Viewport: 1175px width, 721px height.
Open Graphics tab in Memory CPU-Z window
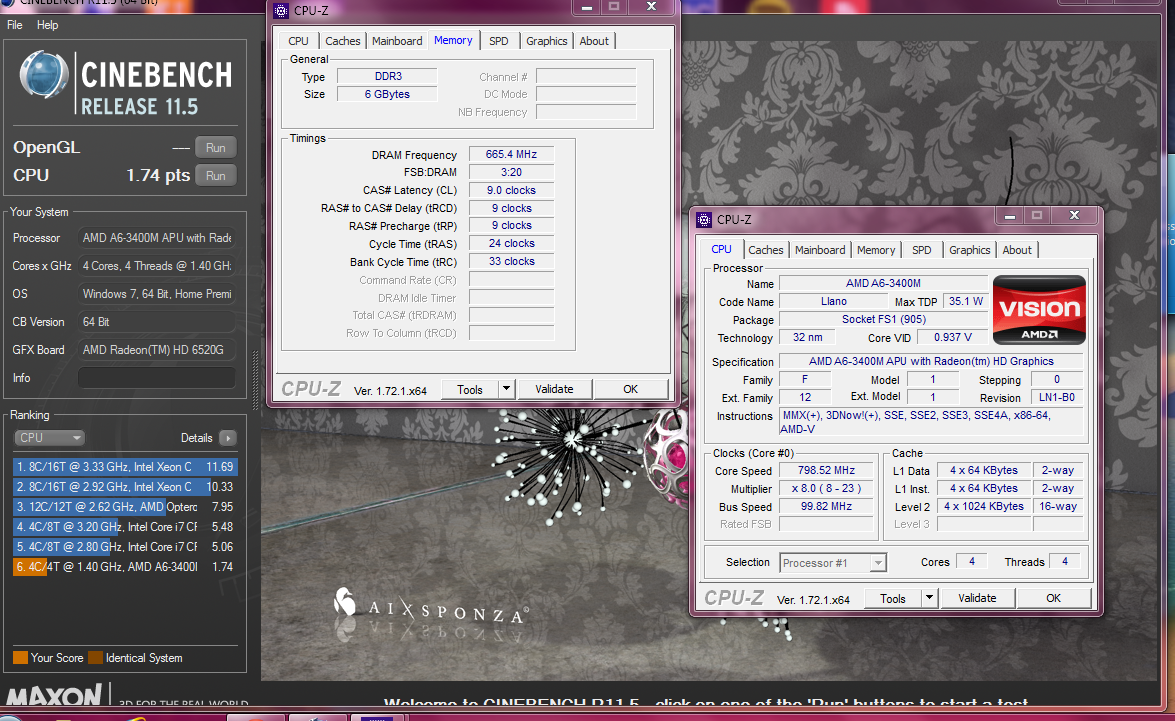[546, 41]
